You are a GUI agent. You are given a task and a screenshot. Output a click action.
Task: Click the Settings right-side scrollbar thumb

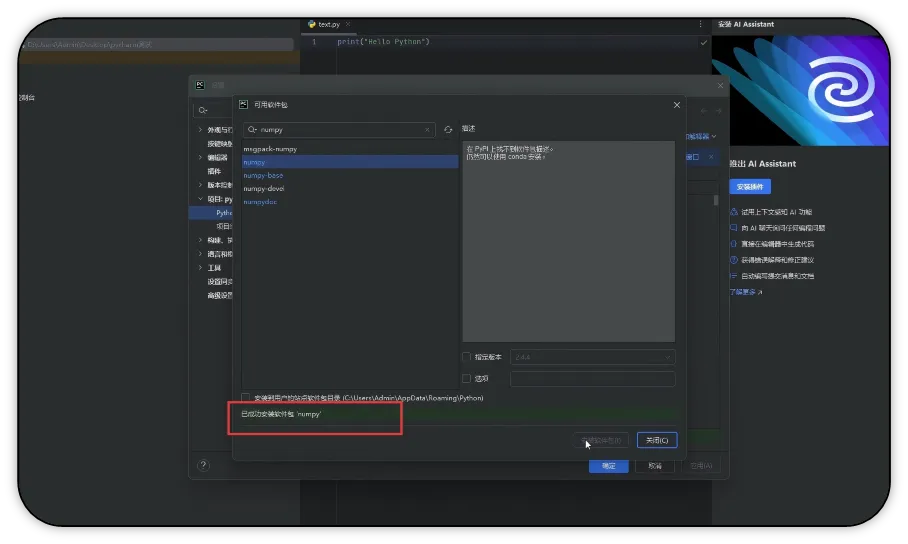point(716,200)
